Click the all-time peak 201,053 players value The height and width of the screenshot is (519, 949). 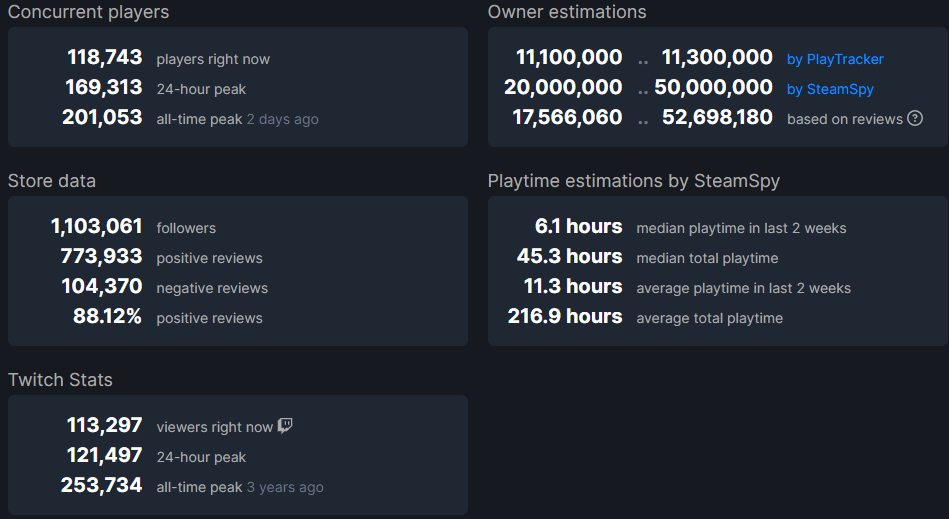point(102,117)
